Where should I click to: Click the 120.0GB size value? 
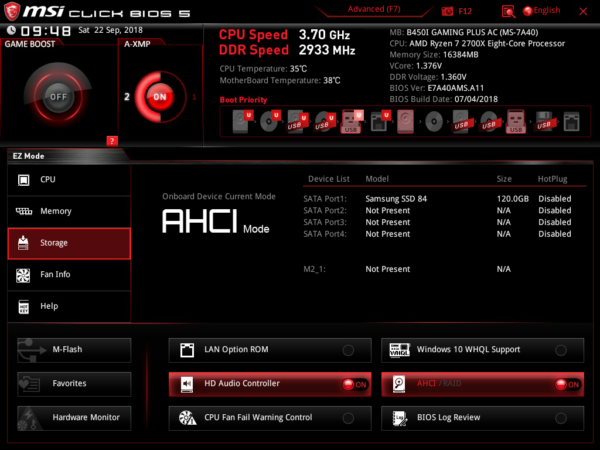point(512,199)
